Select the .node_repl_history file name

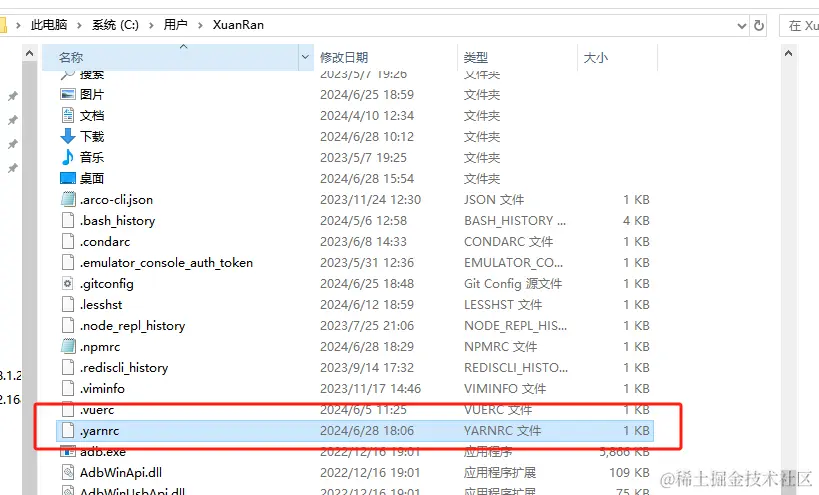point(132,326)
